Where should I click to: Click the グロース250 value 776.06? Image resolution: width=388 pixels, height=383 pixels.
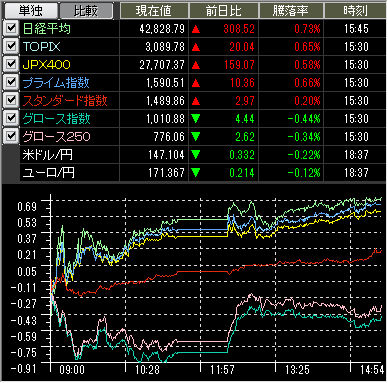click(x=169, y=137)
